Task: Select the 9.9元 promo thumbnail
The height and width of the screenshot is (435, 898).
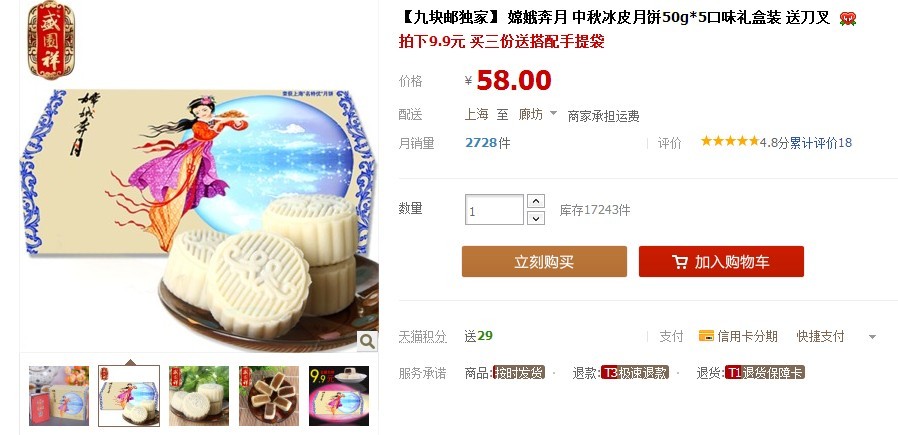Action: coord(338,396)
